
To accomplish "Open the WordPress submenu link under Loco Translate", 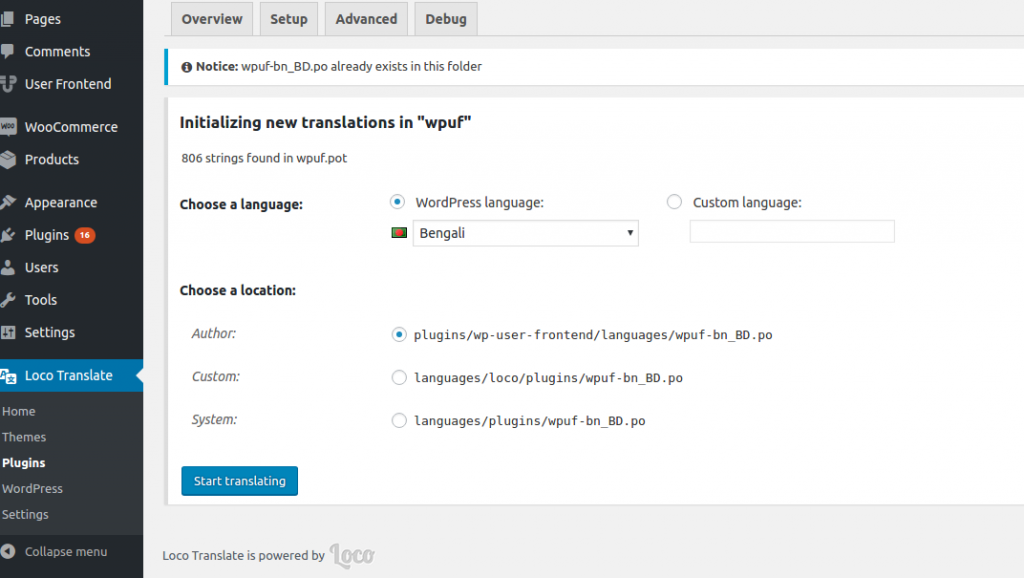I will pyautogui.click(x=33, y=488).
